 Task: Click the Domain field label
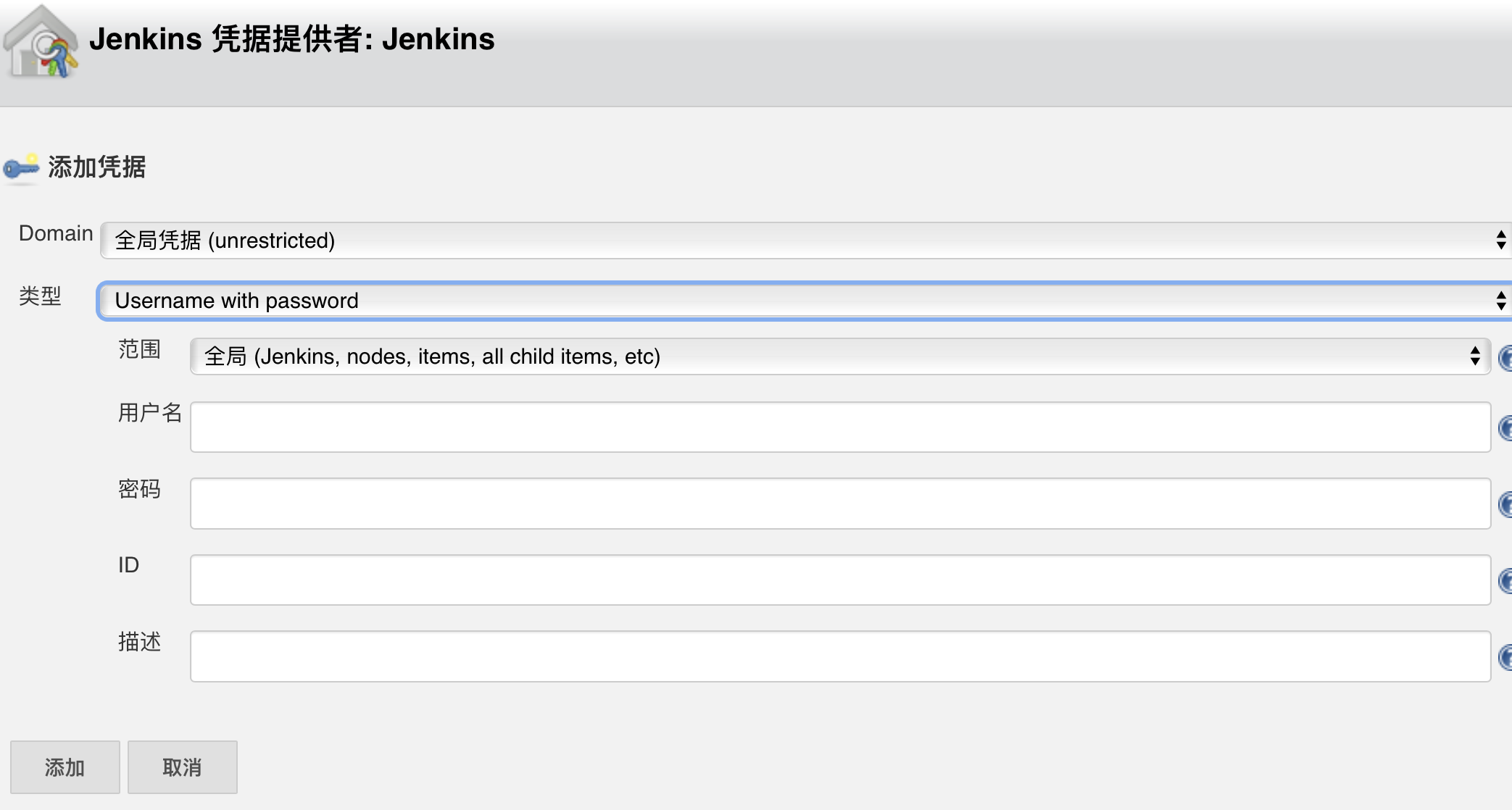(x=56, y=233)
